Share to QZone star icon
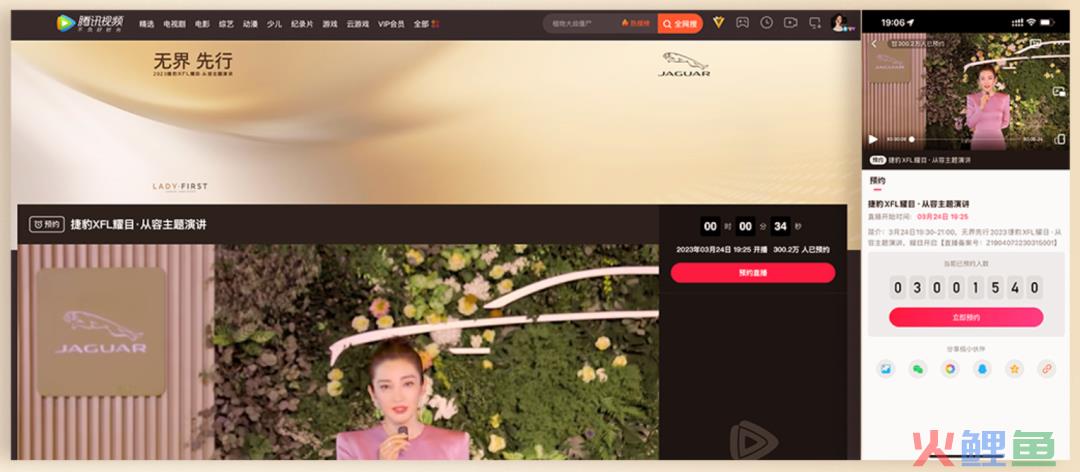This screenshot has height=472, width=1080. click(x=1014, y=369)
